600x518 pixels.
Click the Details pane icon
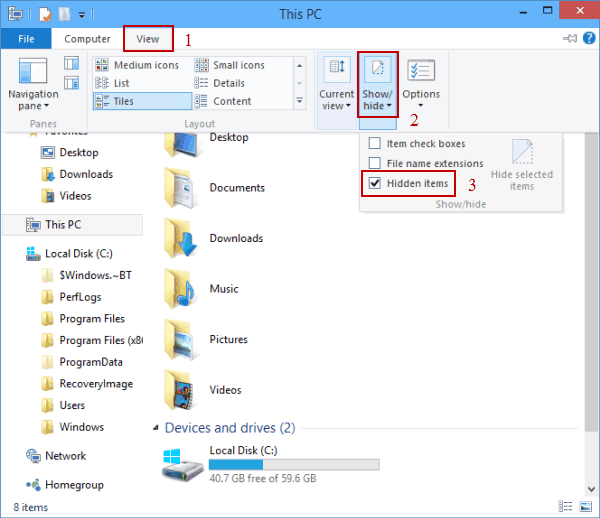[x=72, y=83]
